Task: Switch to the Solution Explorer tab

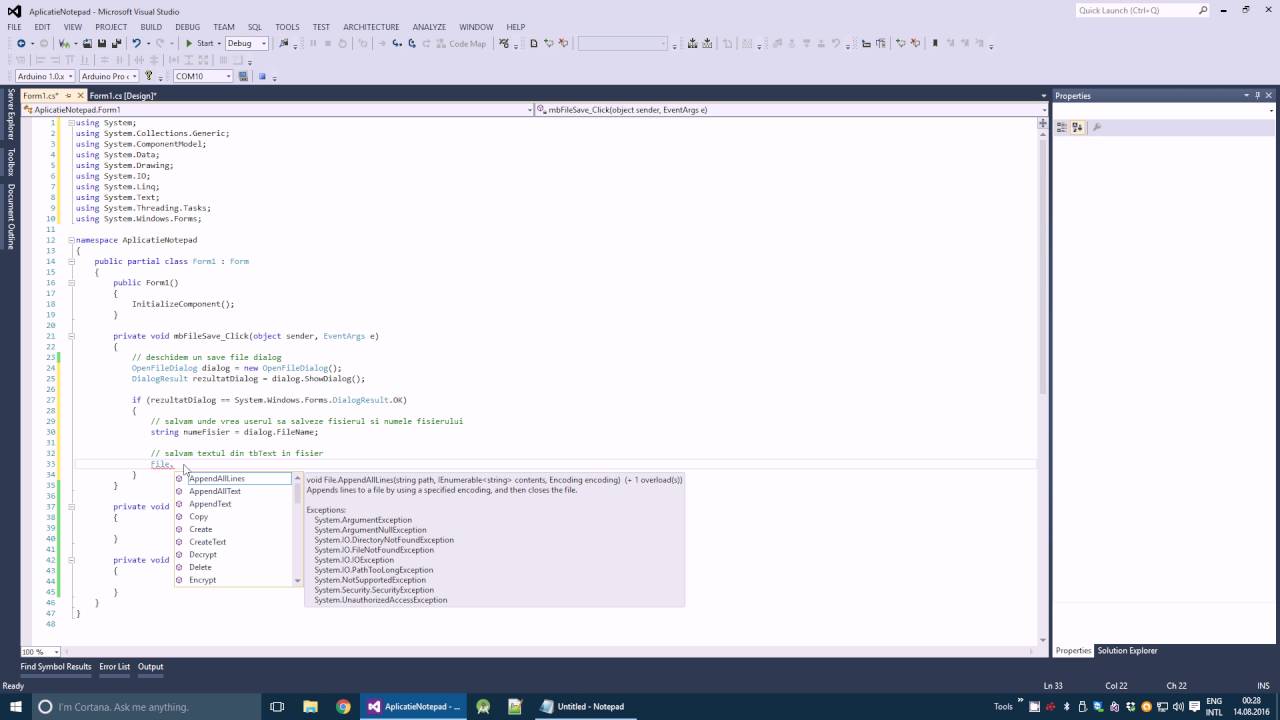Action: 1127,651
